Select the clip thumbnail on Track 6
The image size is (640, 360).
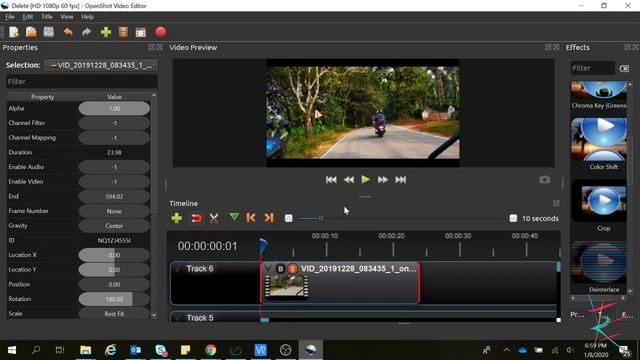click(x=287, y=287)
